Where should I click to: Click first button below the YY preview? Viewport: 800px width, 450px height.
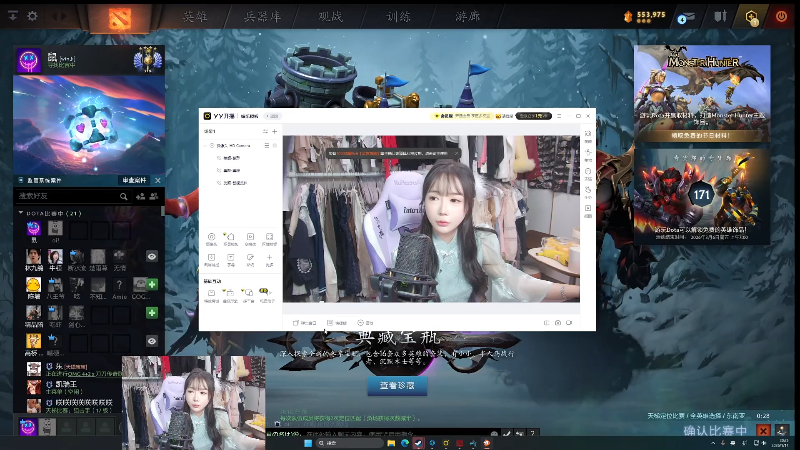305,323
